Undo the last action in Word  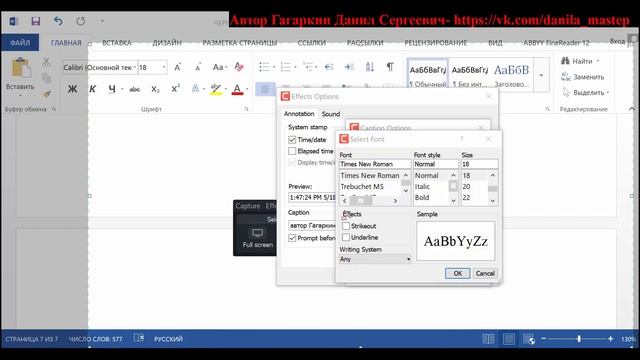(58, 21)
